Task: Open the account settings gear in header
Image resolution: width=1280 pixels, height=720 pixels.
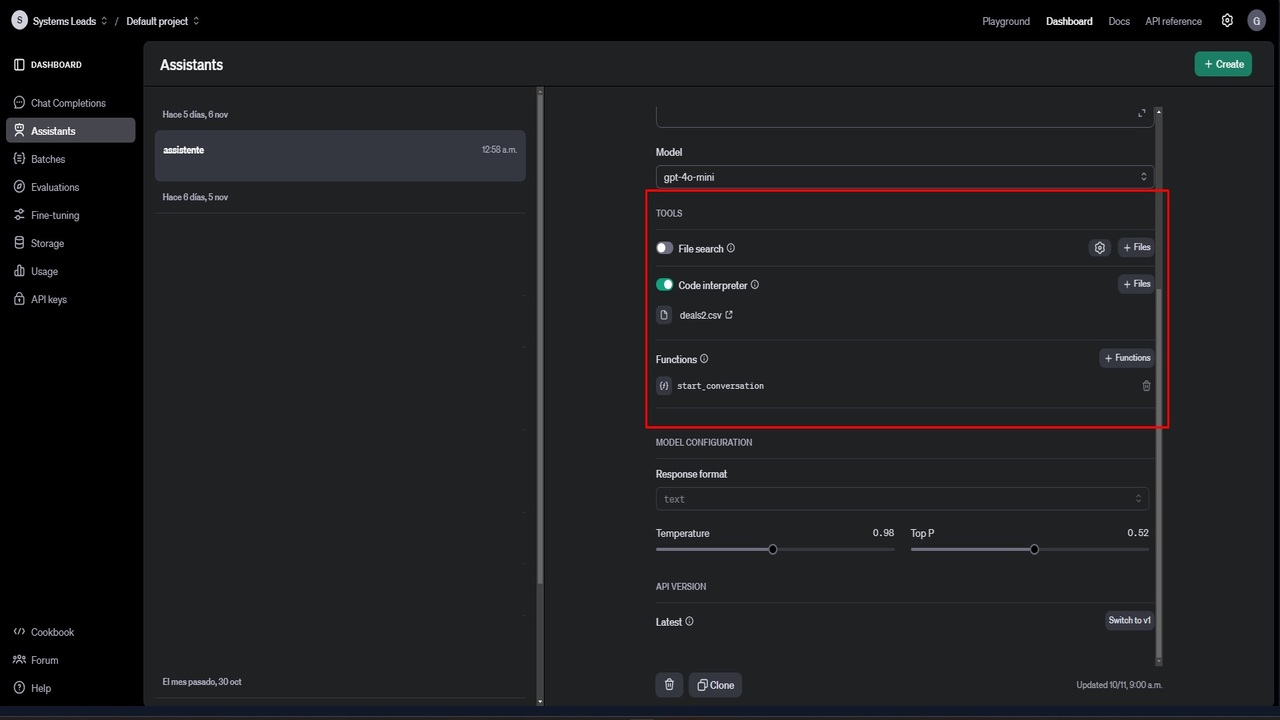Action: point(1227,21)
